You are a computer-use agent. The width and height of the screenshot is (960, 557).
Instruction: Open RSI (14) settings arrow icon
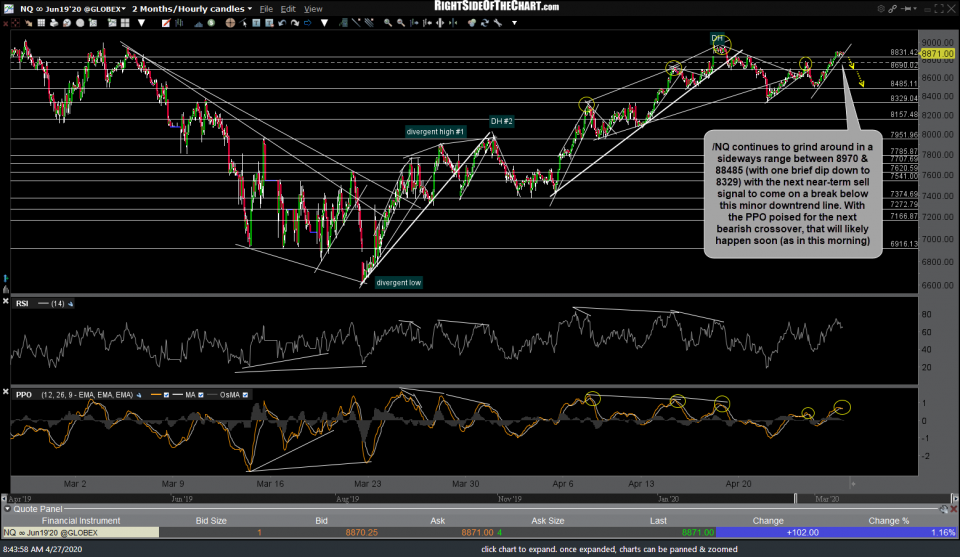click(x=70, y=304)
